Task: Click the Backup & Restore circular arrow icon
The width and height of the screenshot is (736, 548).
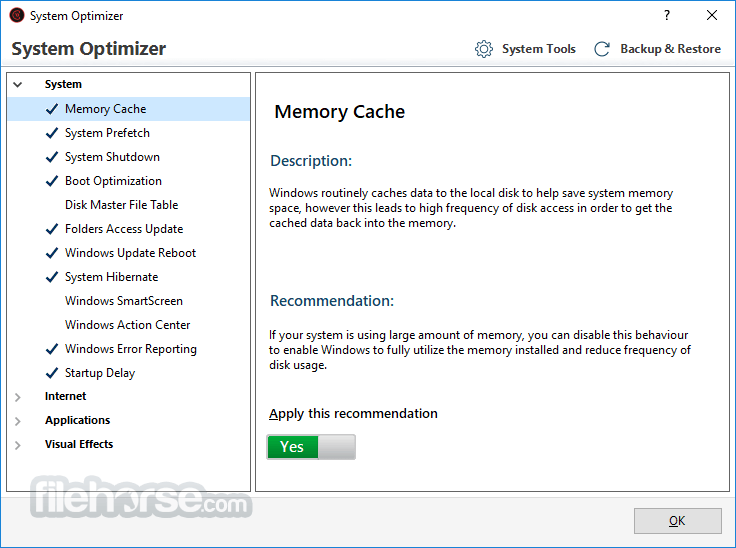Action: point(602,49)
